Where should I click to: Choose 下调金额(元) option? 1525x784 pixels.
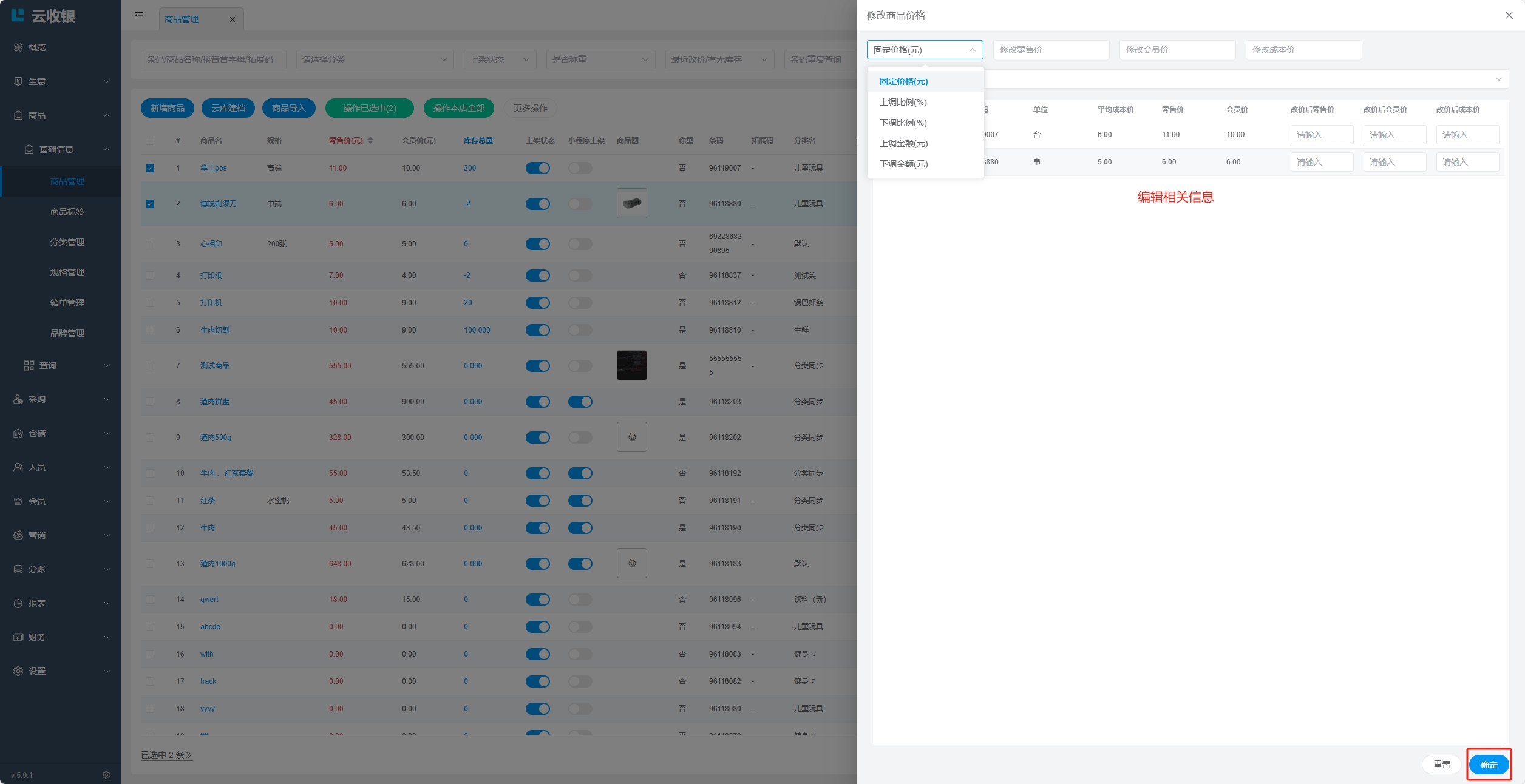[x=903, y=164]
